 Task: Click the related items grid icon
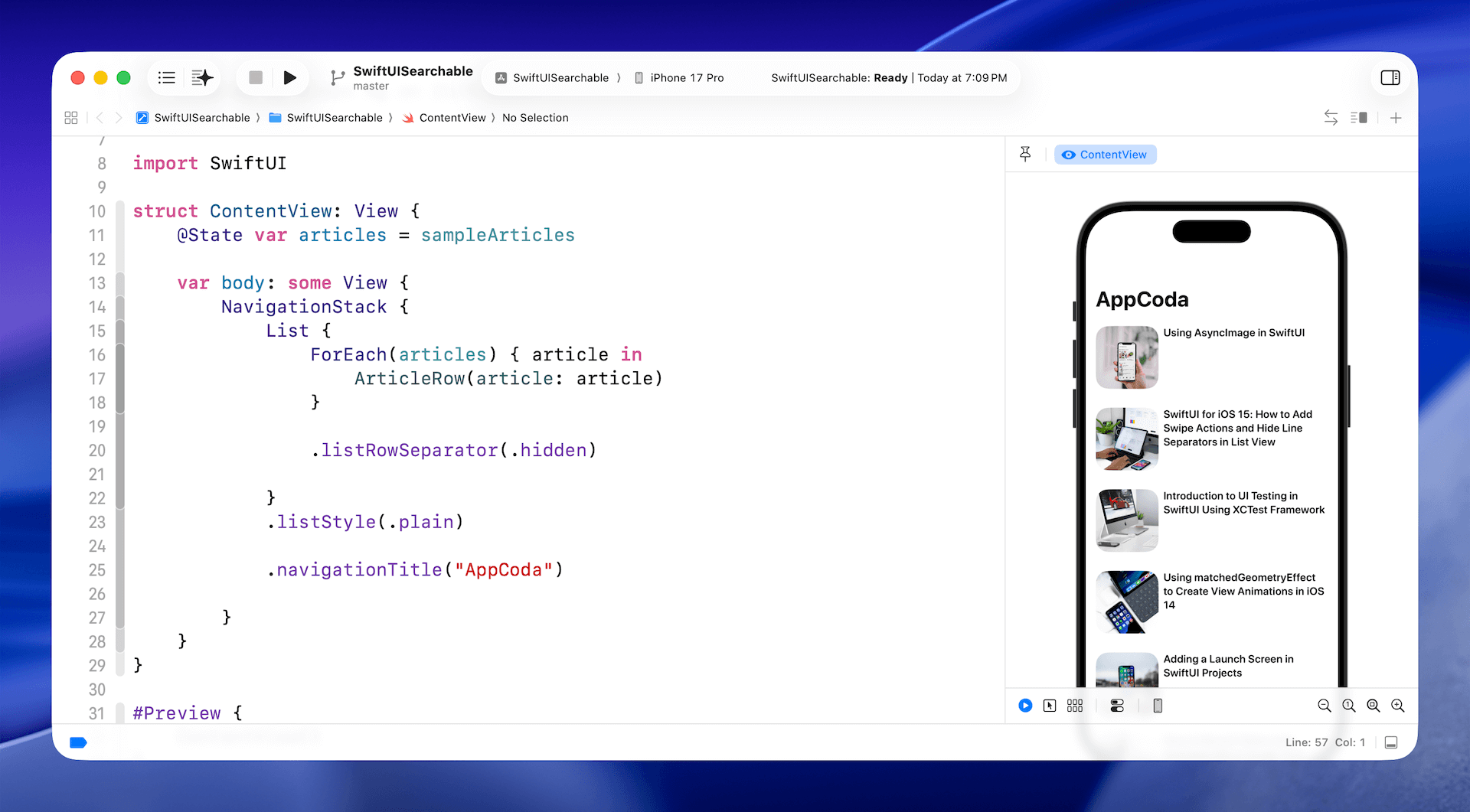pos(71,118)
